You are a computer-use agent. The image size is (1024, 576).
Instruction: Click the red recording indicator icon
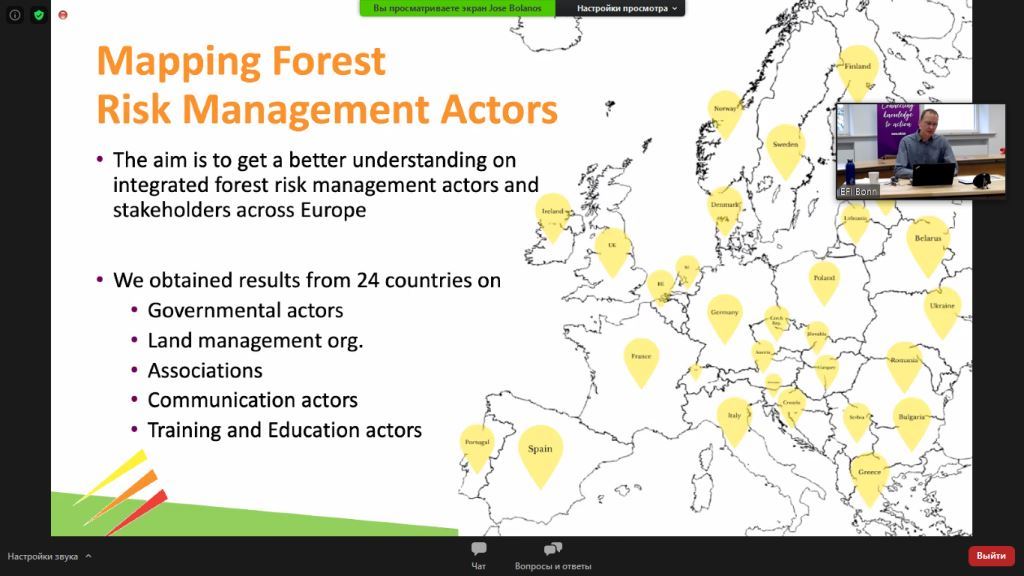pyautogui.click(x=63, y=14)
